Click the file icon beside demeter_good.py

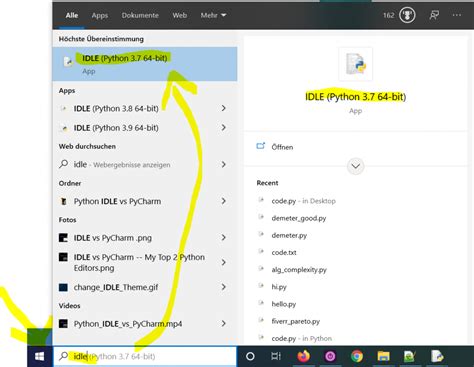tap(261, 217)
